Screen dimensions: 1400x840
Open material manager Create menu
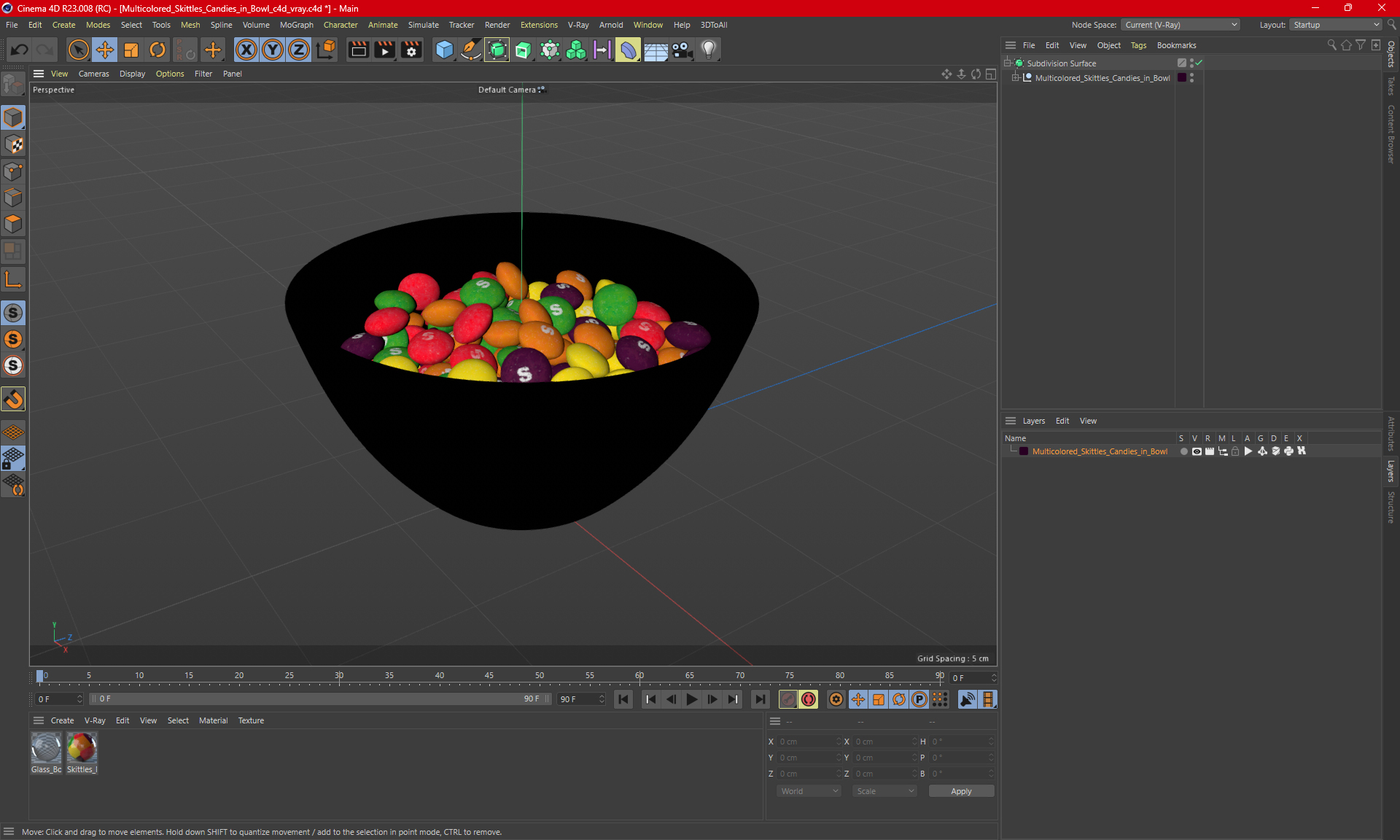coord(62,720)
